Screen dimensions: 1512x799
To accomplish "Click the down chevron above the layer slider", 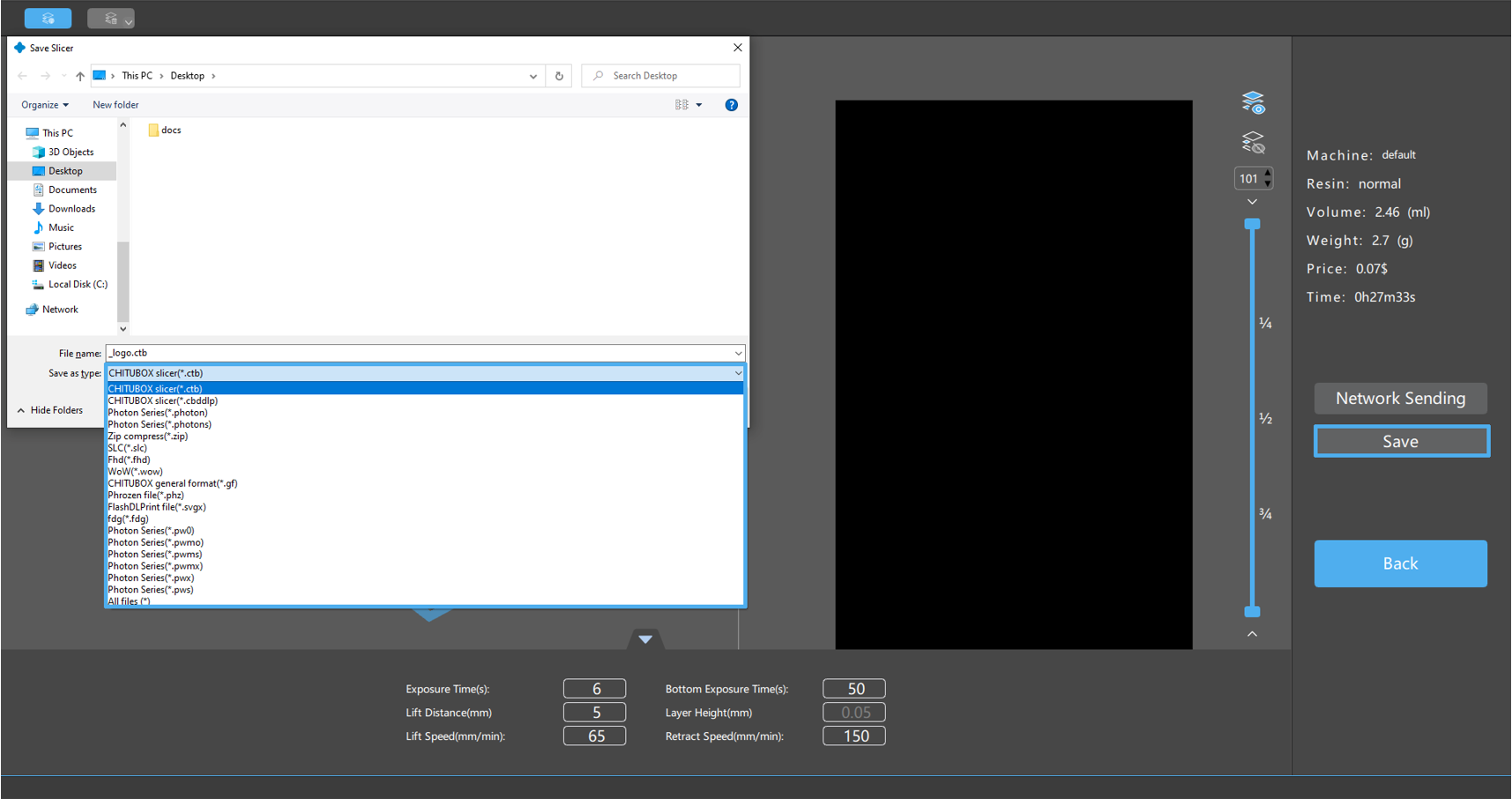I will 1252,202.
